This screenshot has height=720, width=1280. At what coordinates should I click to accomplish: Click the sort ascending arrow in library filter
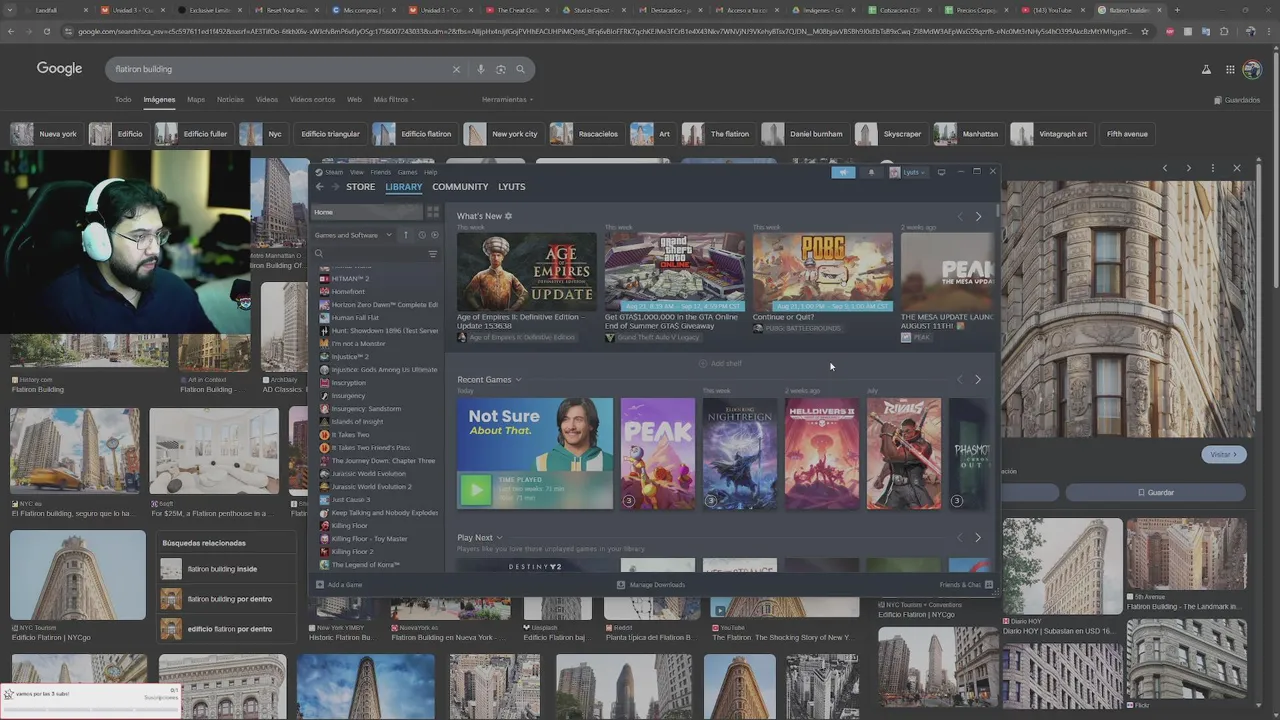(406, 235)
